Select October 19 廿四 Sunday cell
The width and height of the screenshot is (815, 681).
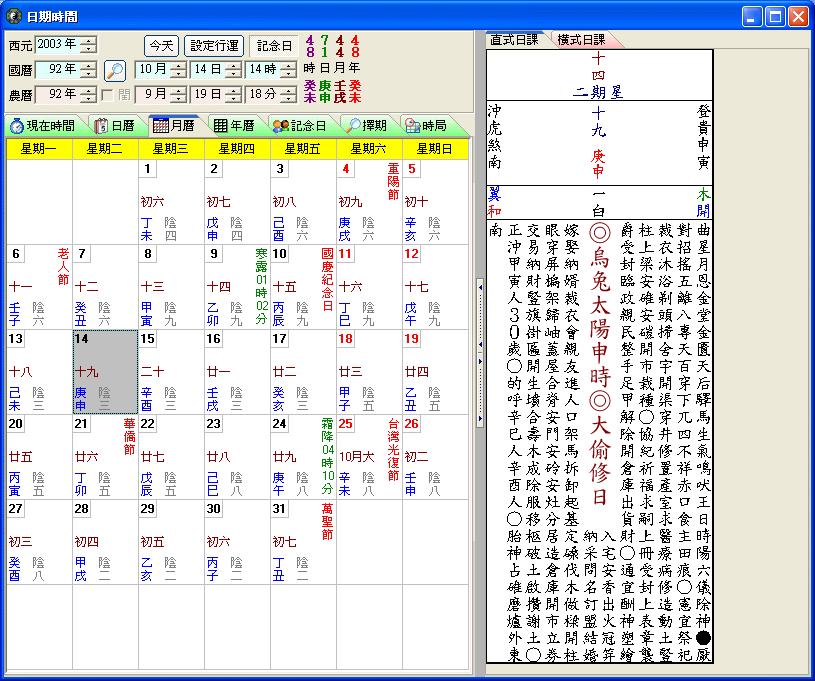click(435, 372)
